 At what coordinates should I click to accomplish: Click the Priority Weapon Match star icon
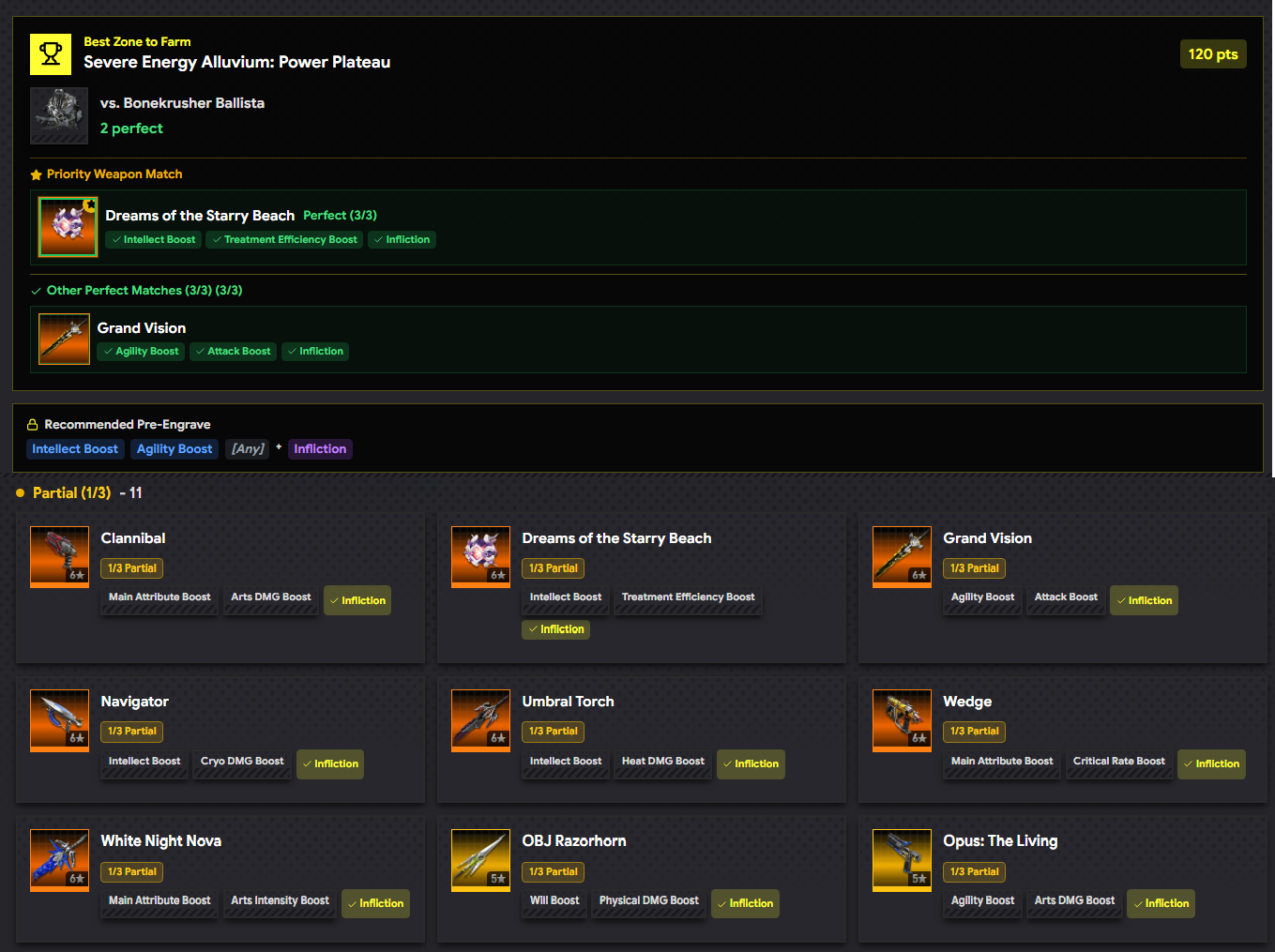click(x=37, y=174)
